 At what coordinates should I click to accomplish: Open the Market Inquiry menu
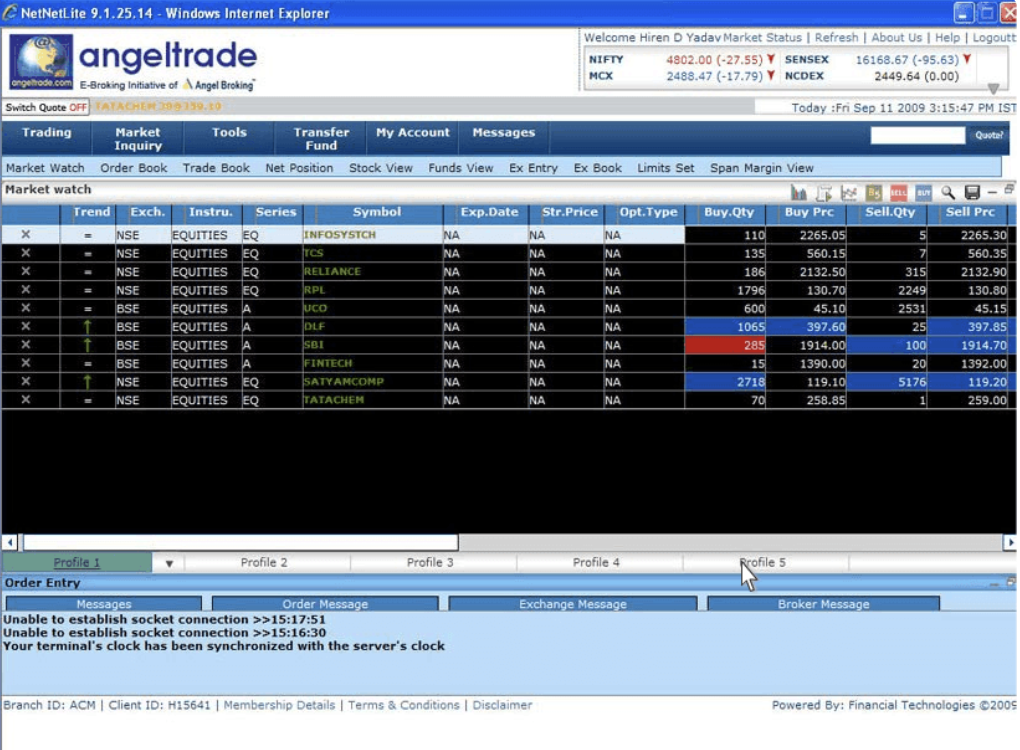click(138, 139)
